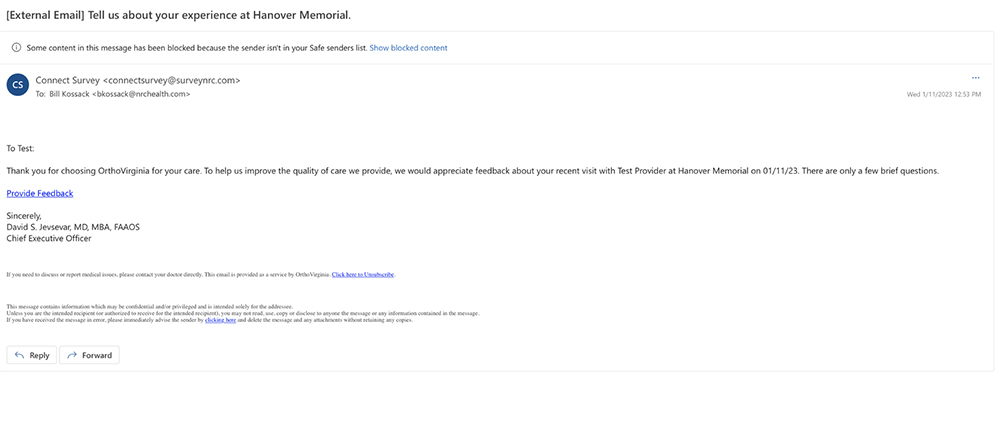Click the message timestamp Wed 1/11/2023
The height and width of the screenshot is (421, 1000).
(944, 94)
